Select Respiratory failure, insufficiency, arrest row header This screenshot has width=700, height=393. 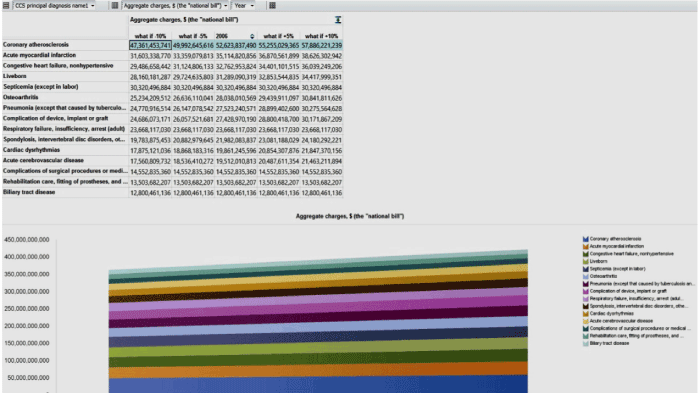point(65,129)
